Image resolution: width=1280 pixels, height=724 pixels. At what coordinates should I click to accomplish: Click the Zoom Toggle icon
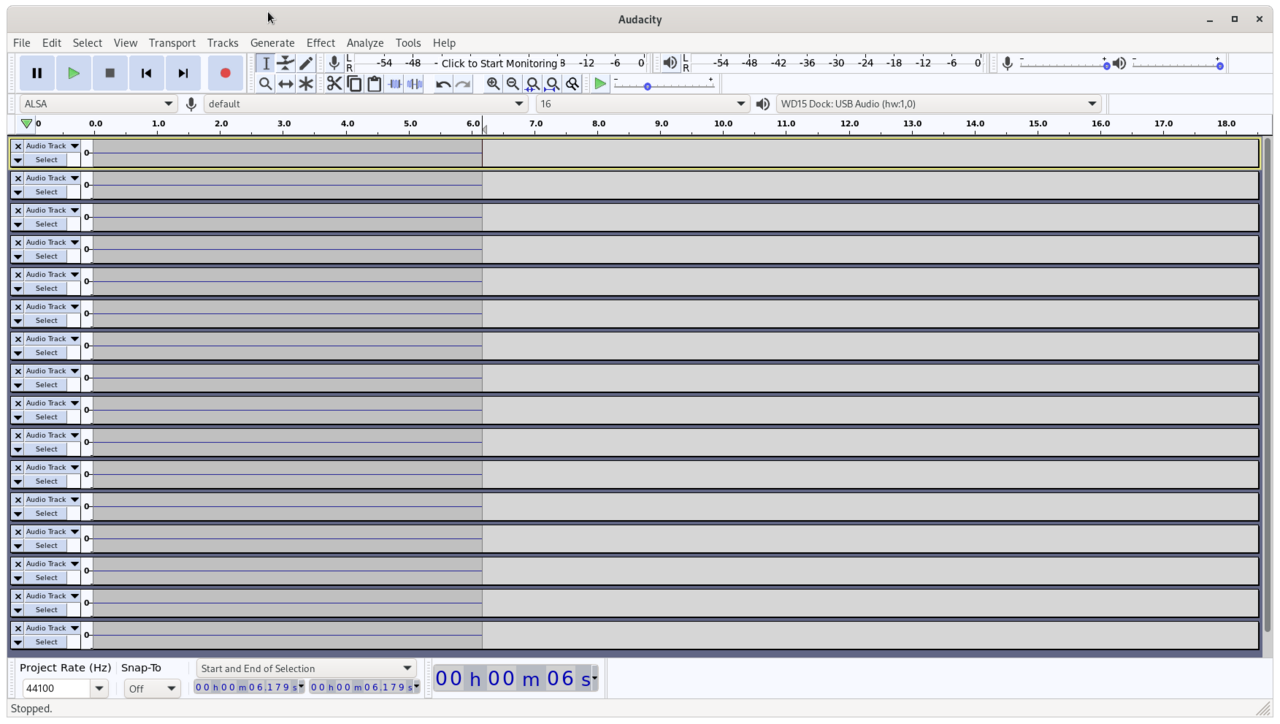click(572, 84)
